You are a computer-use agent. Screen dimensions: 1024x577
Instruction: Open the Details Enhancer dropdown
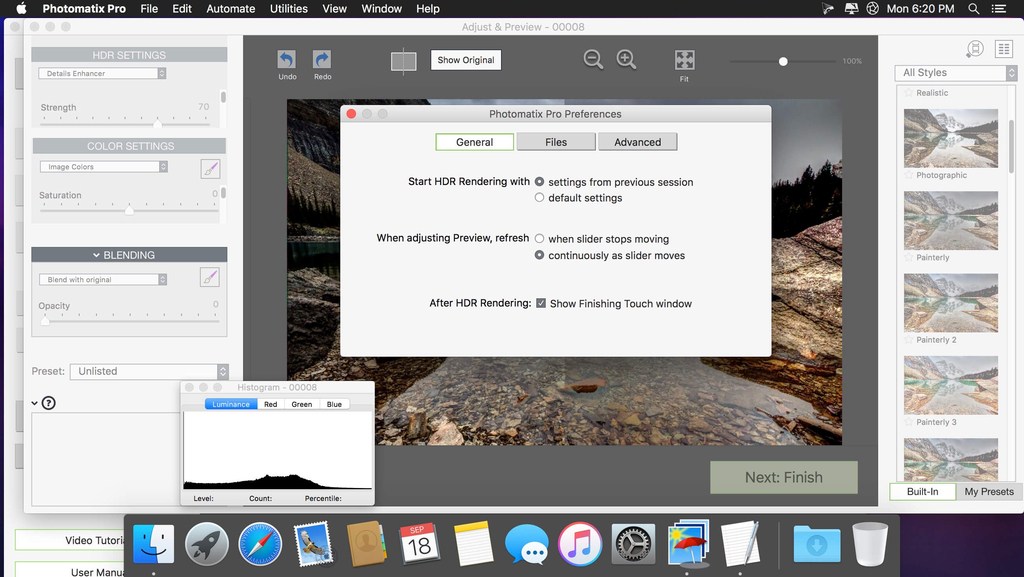103,74
